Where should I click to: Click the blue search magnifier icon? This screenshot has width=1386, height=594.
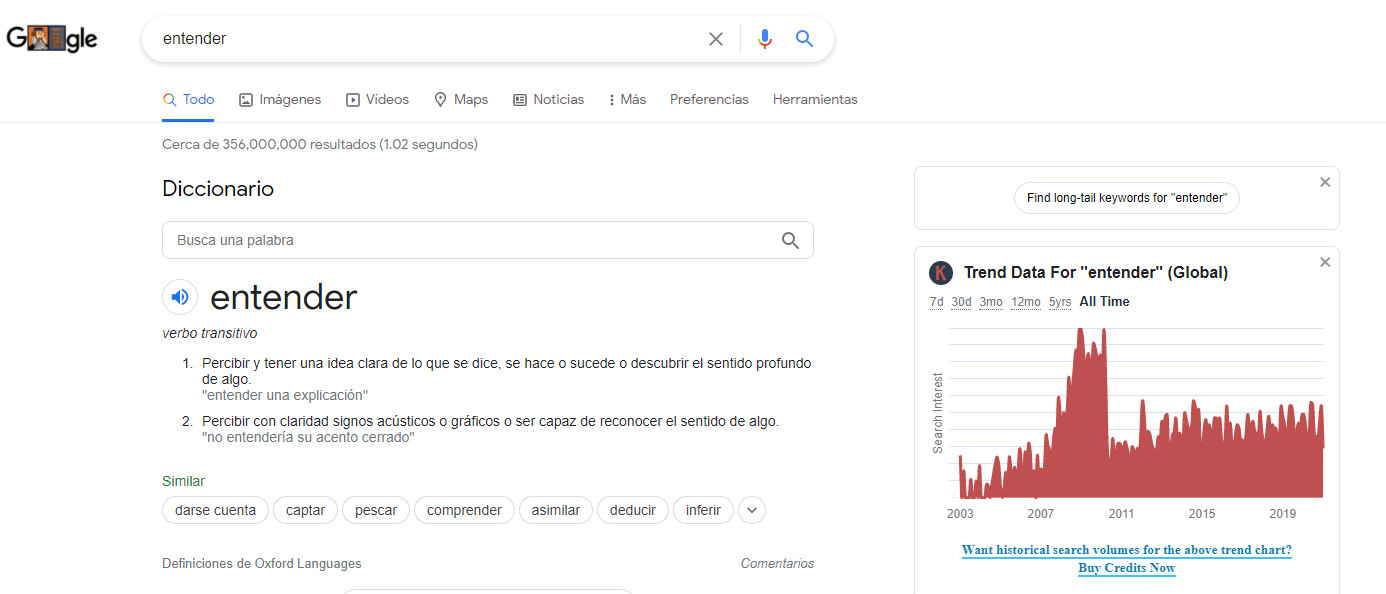[x=804, y=38]
